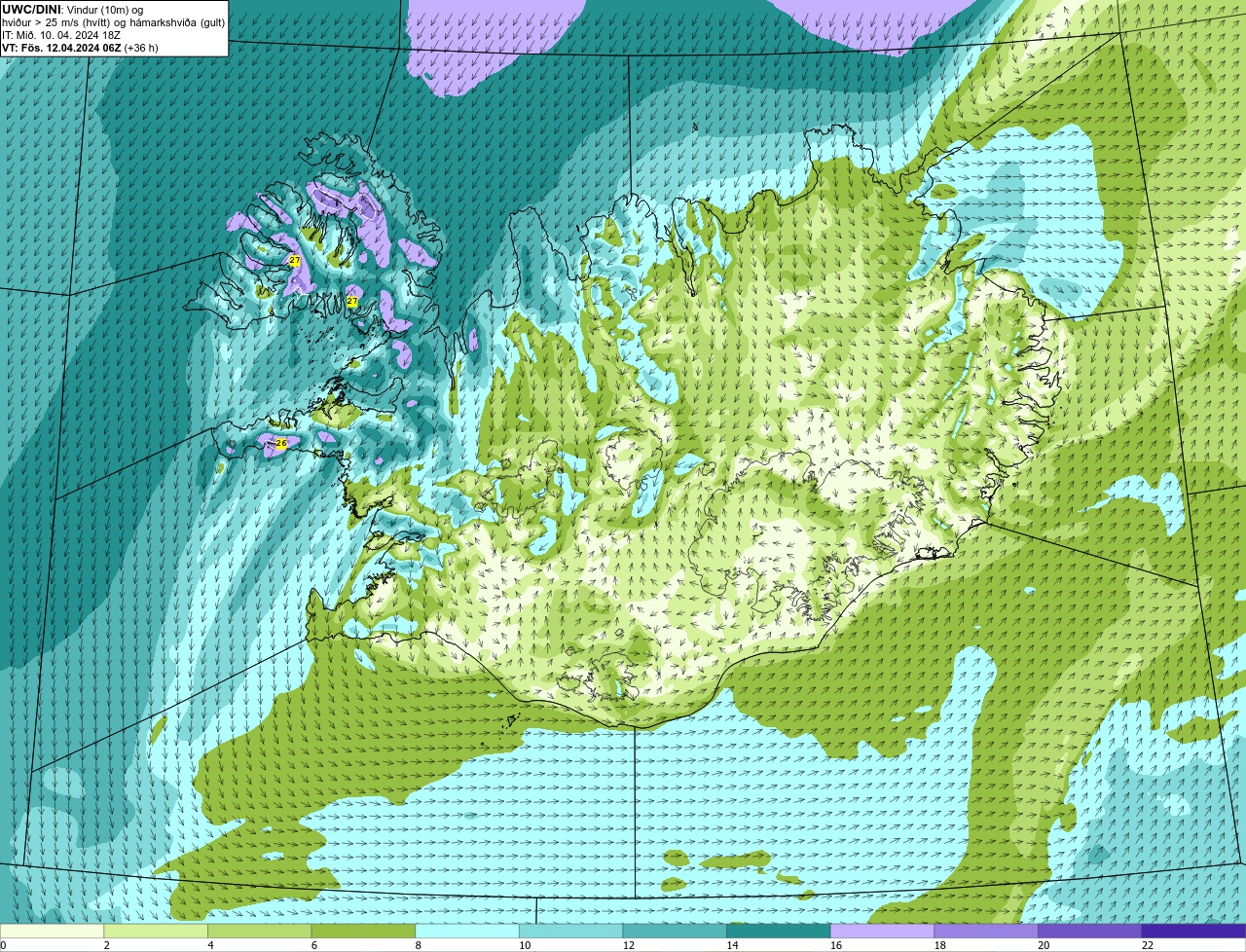Select the 6–8 m/s olive green legend swatch
1246x952 pixels.
pos(364,931)
